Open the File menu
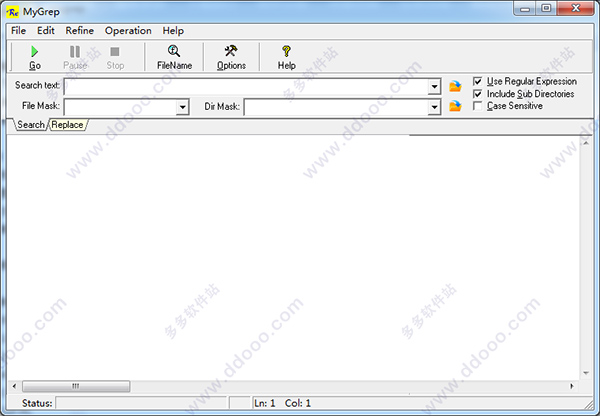The height and width of the screenshot is (416, 600). [x=18, y=31]
